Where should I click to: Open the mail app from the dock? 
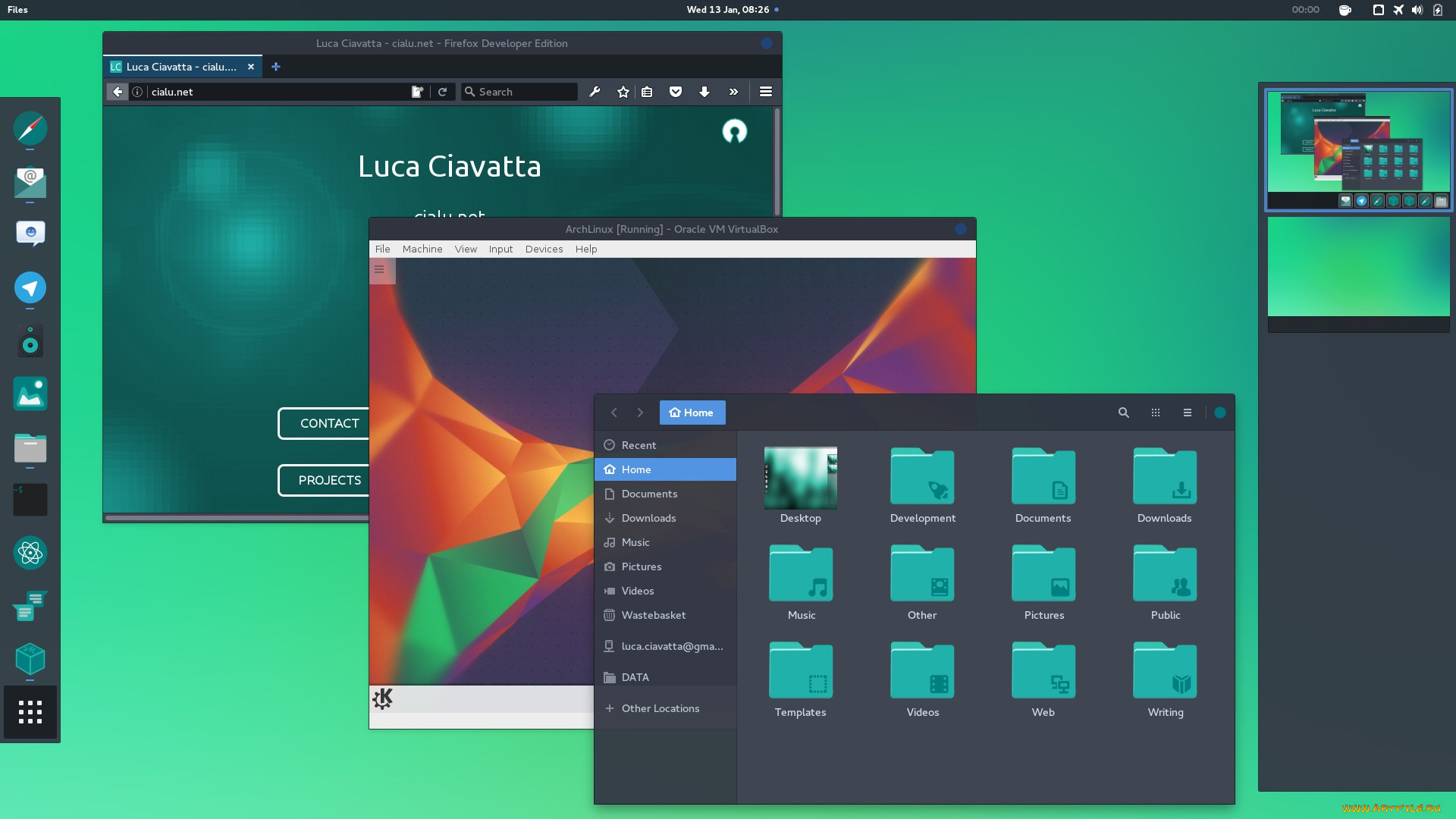click(30, 182)
